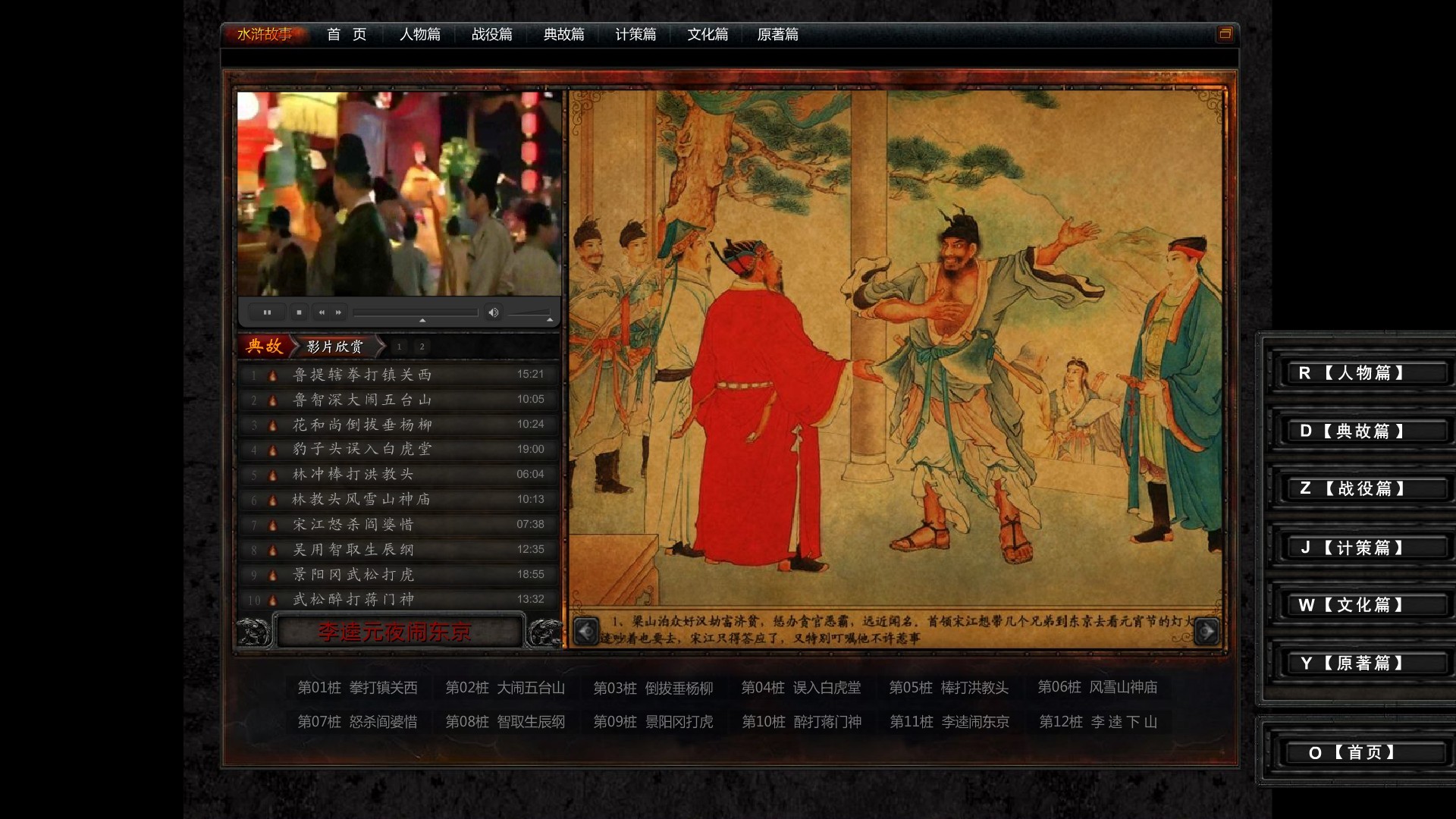Click the restore window icon at top
Screen dimensions: 1456x819
pos(1225,34)
